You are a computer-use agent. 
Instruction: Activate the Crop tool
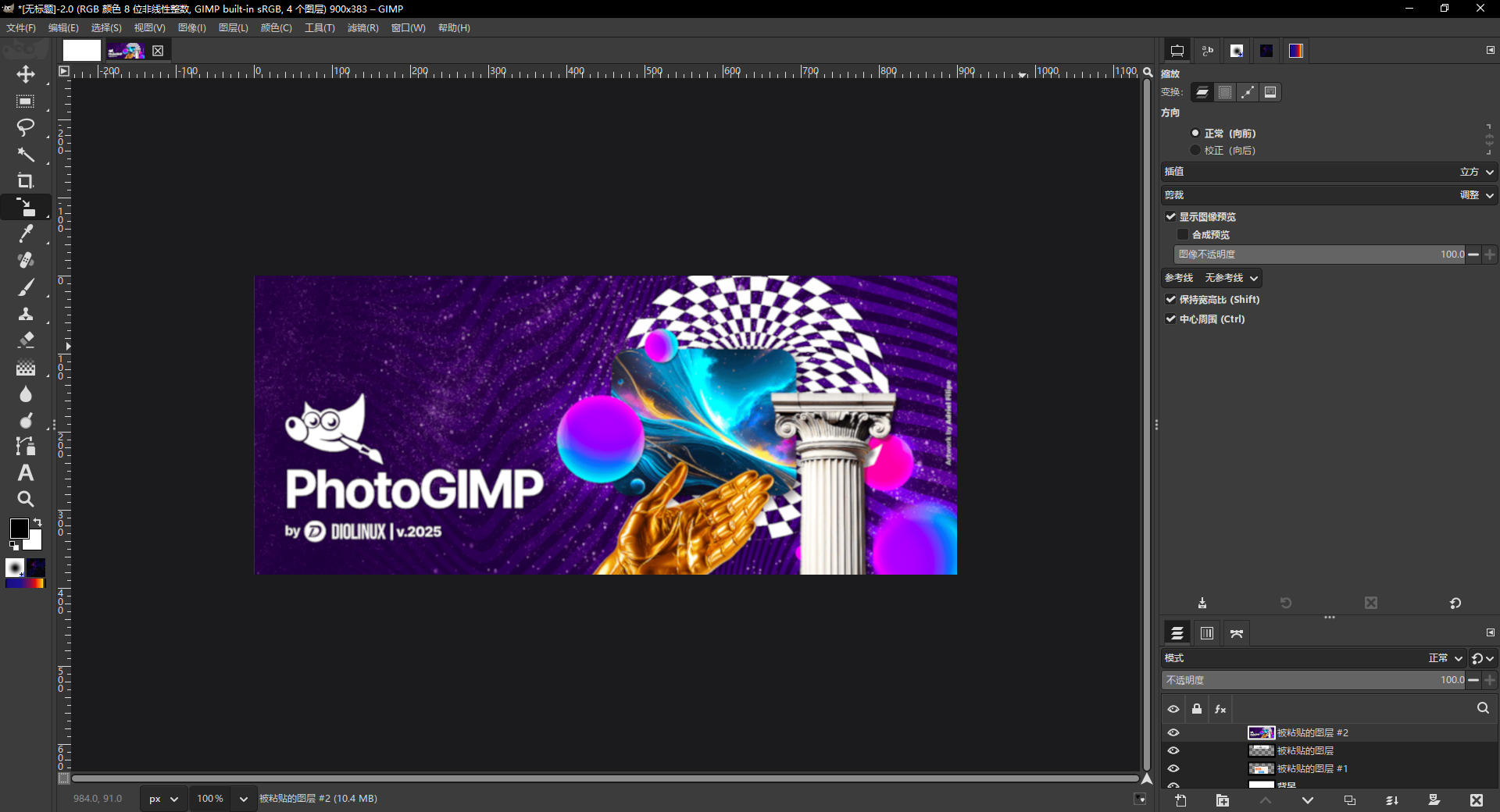(x=26, y=181)
